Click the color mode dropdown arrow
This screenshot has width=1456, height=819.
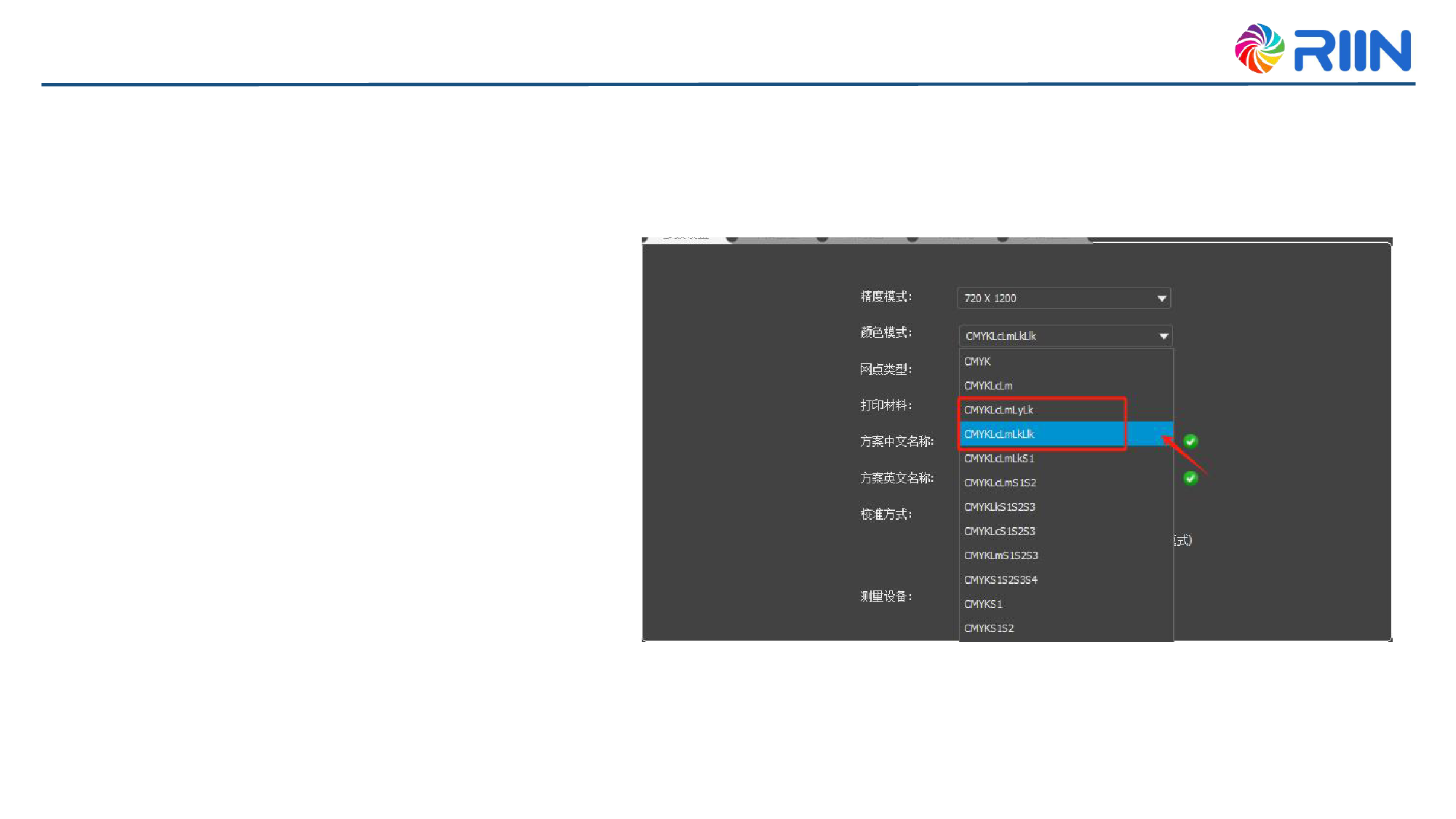tap(1163, 336)
